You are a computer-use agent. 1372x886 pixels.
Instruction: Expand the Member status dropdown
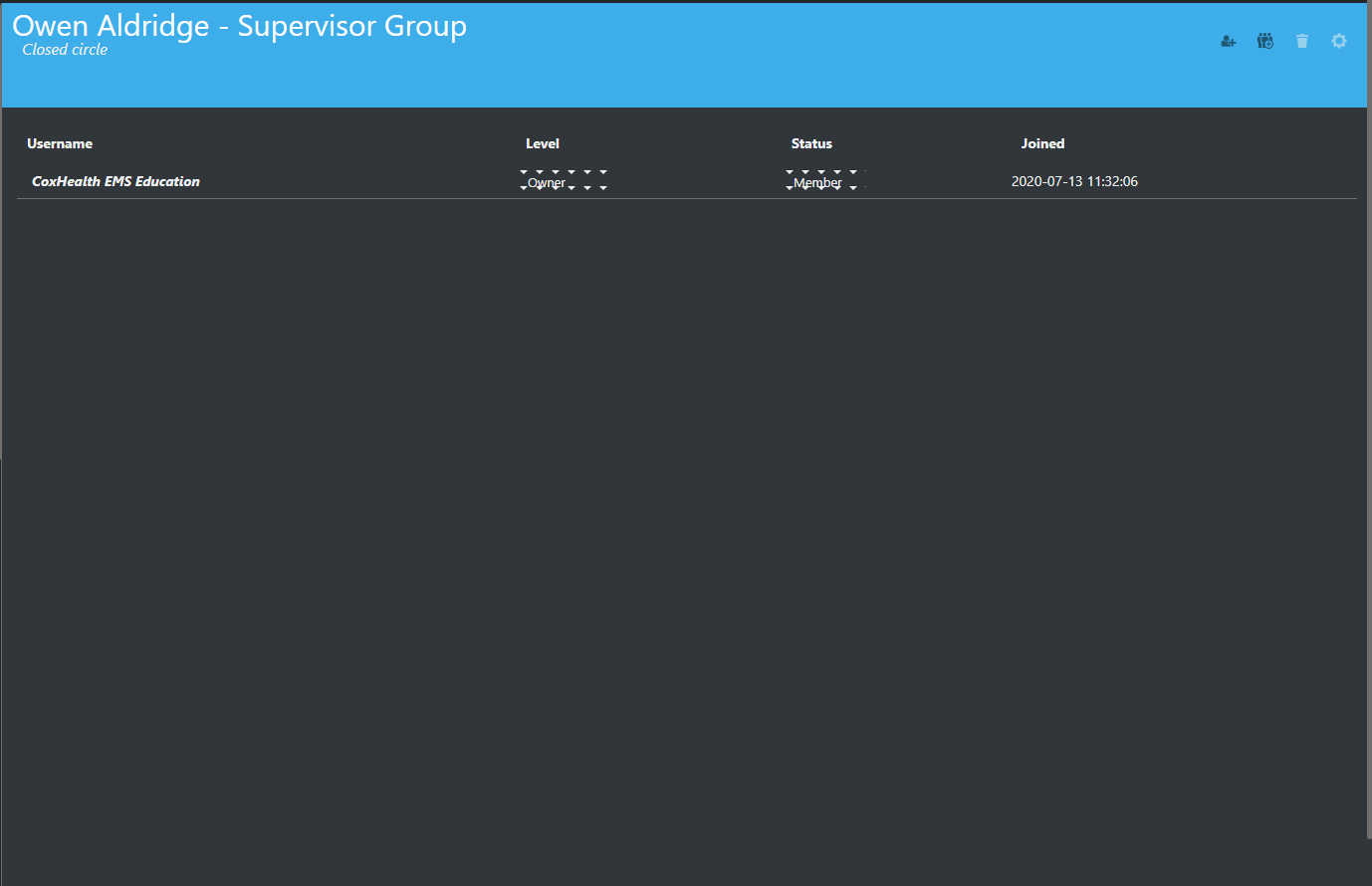(818, 181)
